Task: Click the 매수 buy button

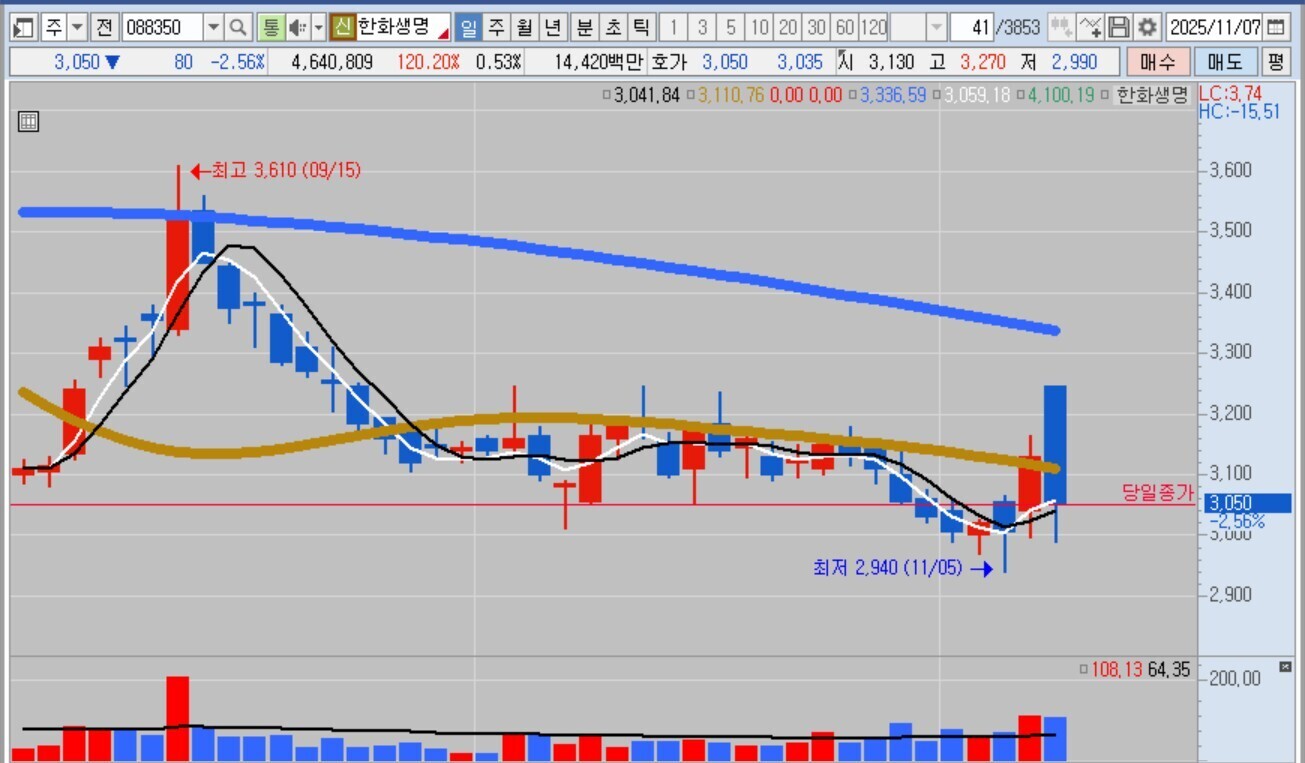Action: (1157, 62)
